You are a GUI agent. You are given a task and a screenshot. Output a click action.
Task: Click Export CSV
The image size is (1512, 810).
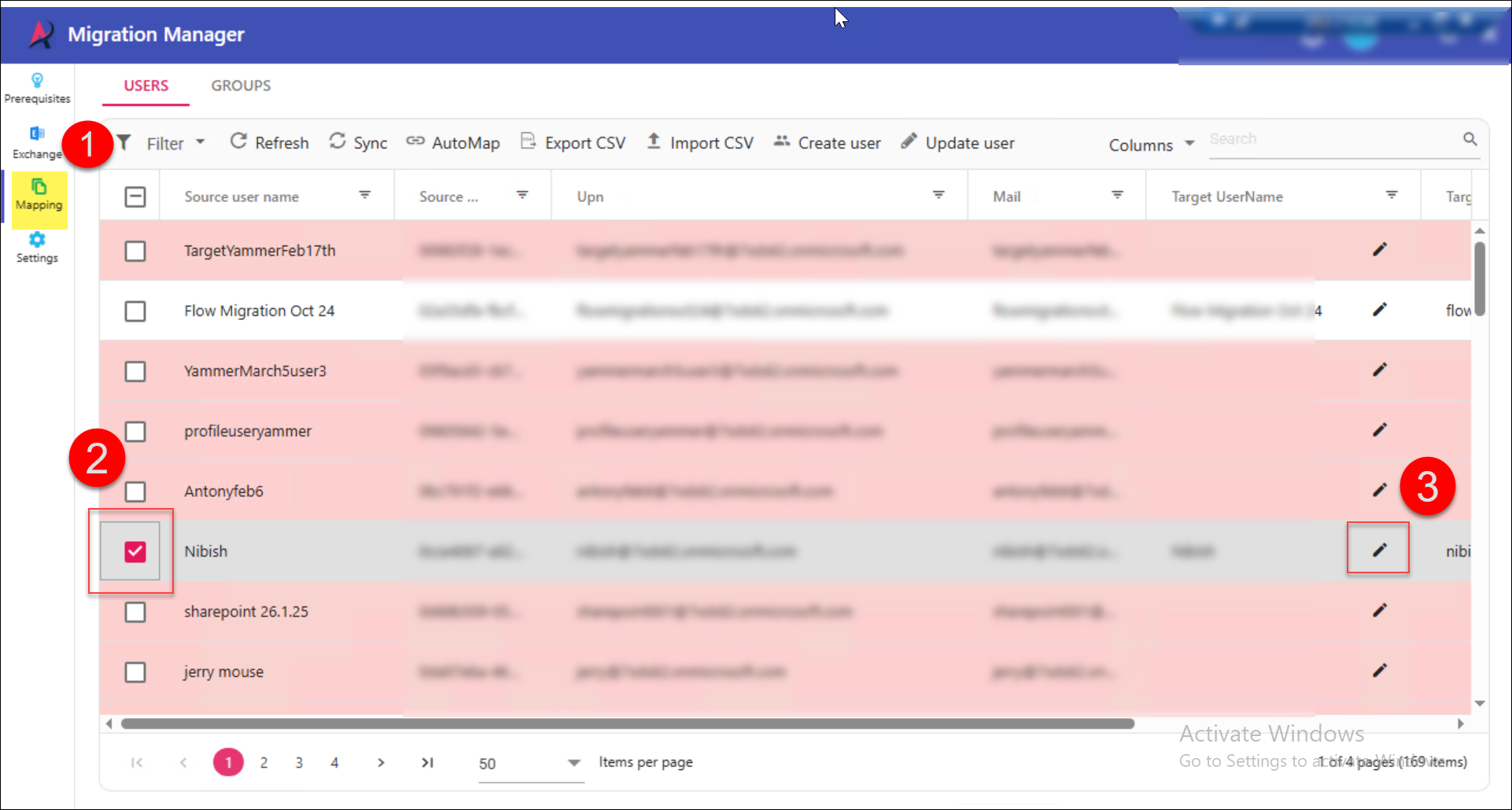click(x=573, y=142)
